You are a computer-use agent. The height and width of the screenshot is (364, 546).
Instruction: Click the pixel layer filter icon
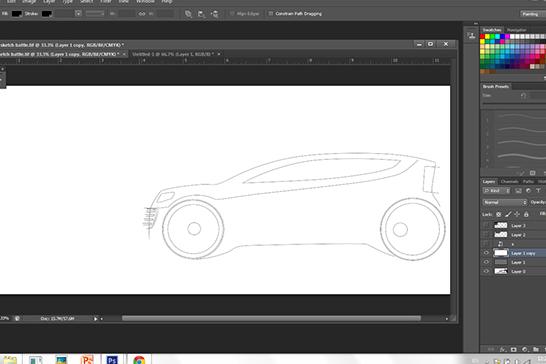coord(518,191)
